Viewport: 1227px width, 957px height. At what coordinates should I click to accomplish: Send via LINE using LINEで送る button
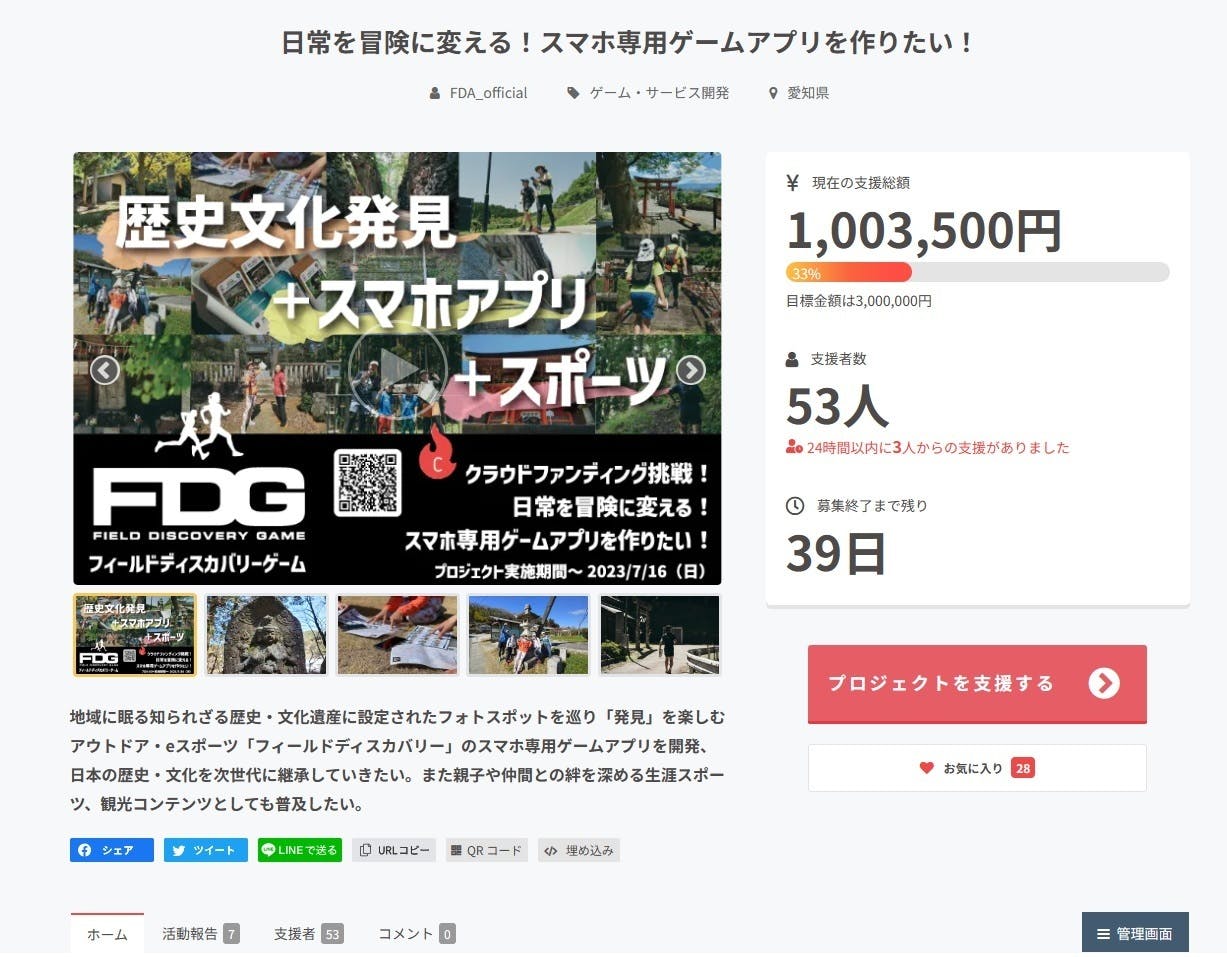pyautogui.click(x=300, y=850)
